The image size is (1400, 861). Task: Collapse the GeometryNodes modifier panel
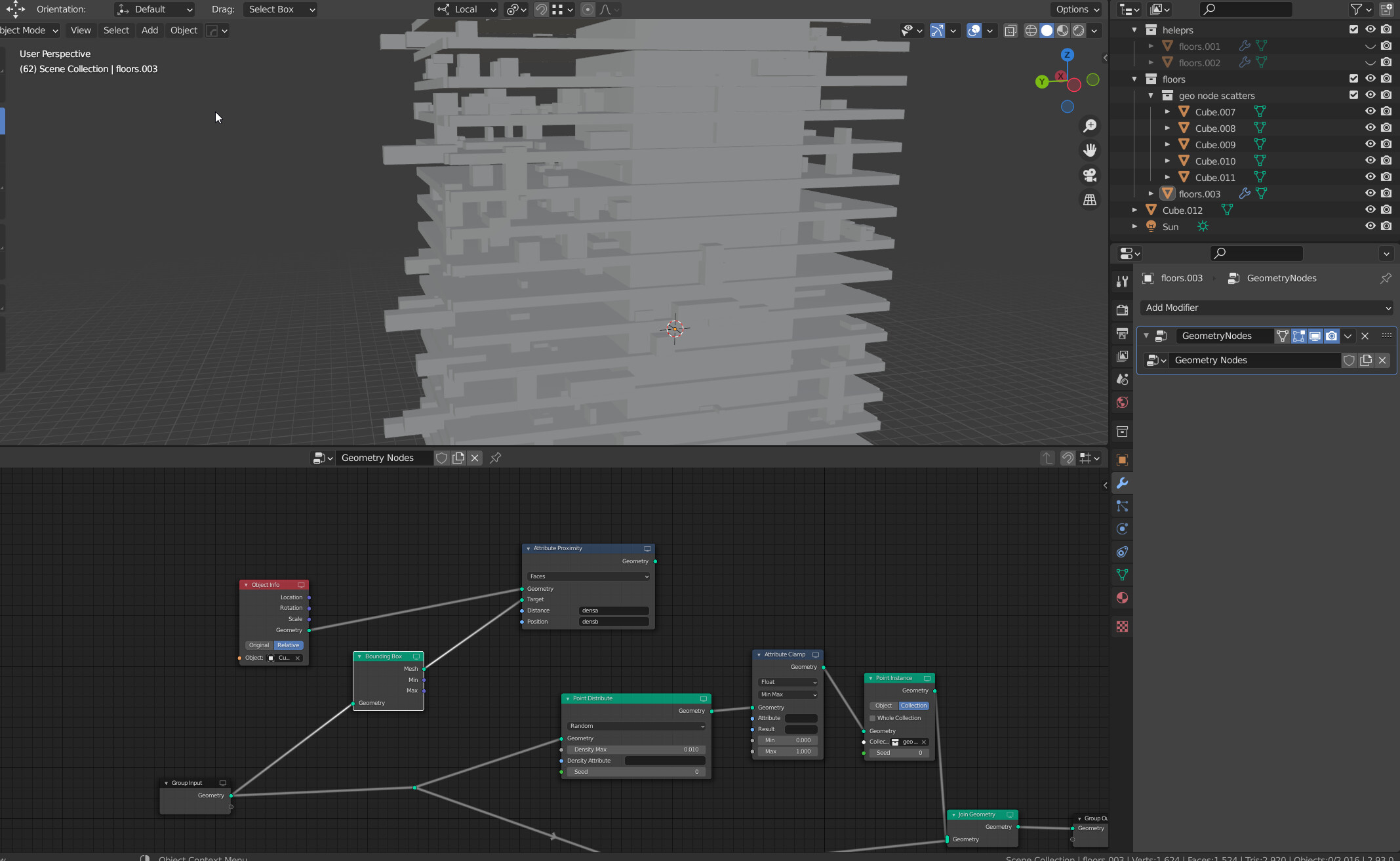(x=1146, y=336)
